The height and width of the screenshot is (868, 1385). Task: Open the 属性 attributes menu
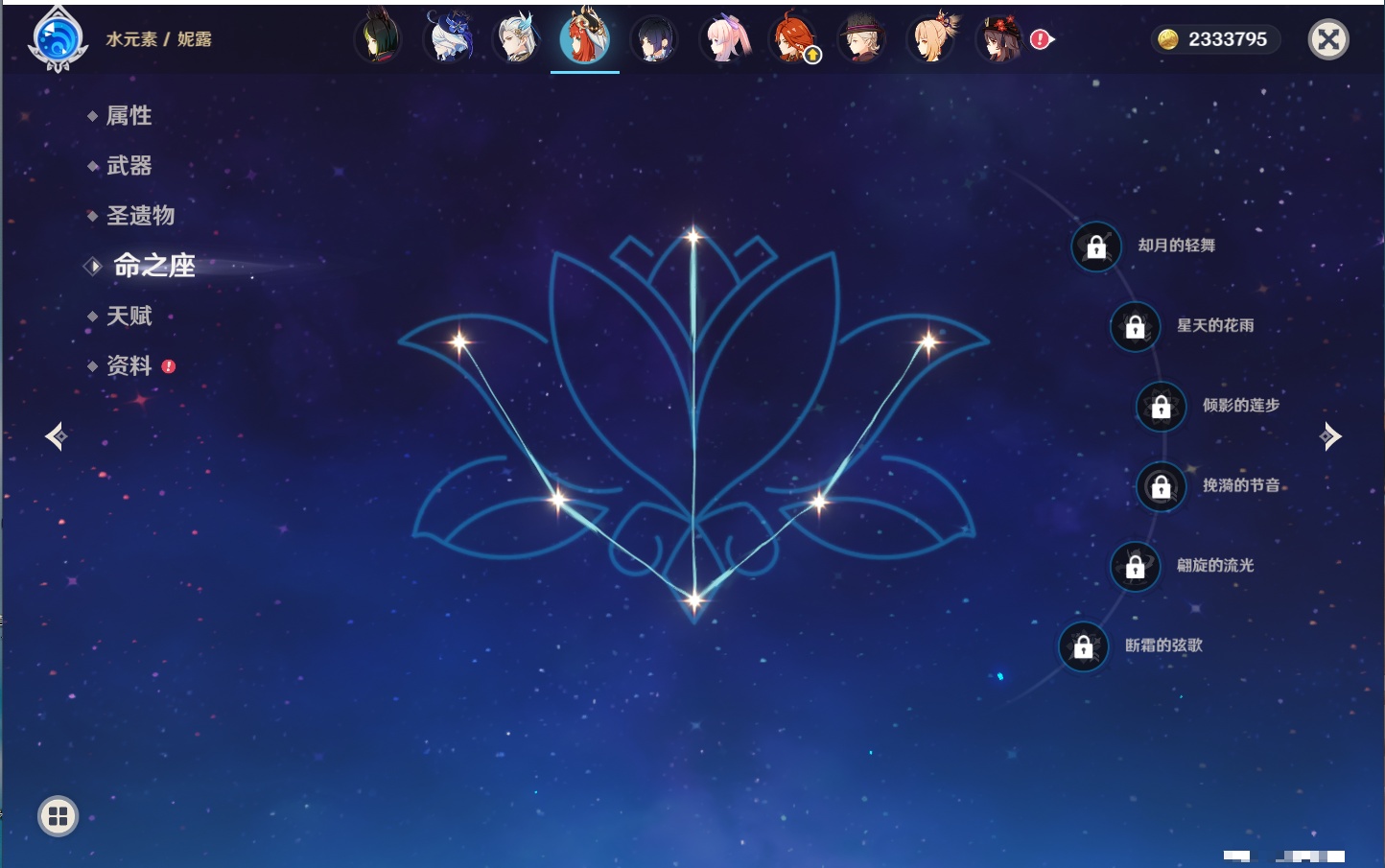[x=129, y=116]
